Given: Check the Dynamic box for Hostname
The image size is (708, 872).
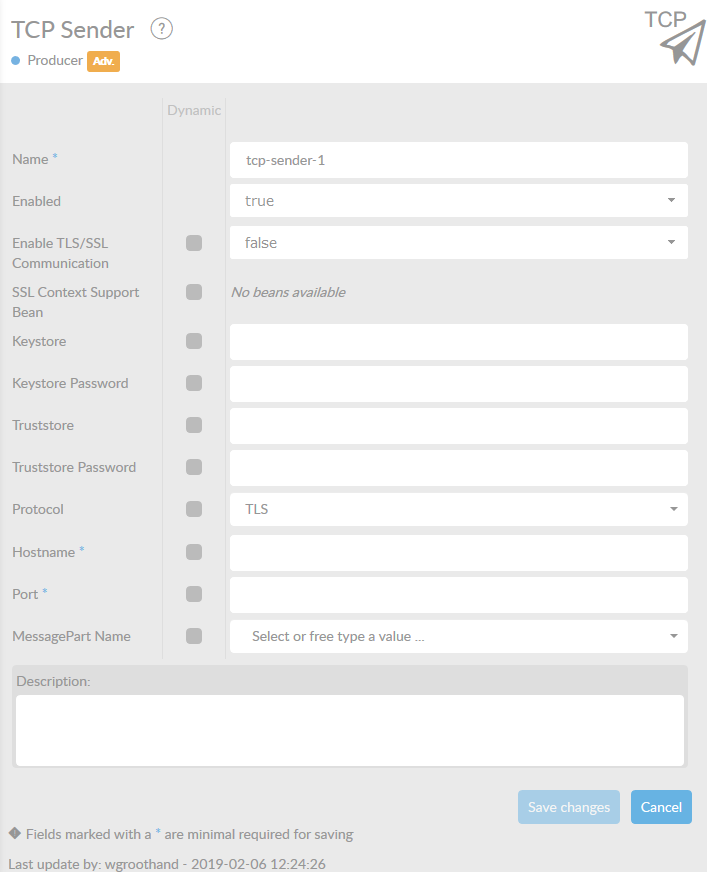Looking at the screenshot, I should (x=194, y=552).
